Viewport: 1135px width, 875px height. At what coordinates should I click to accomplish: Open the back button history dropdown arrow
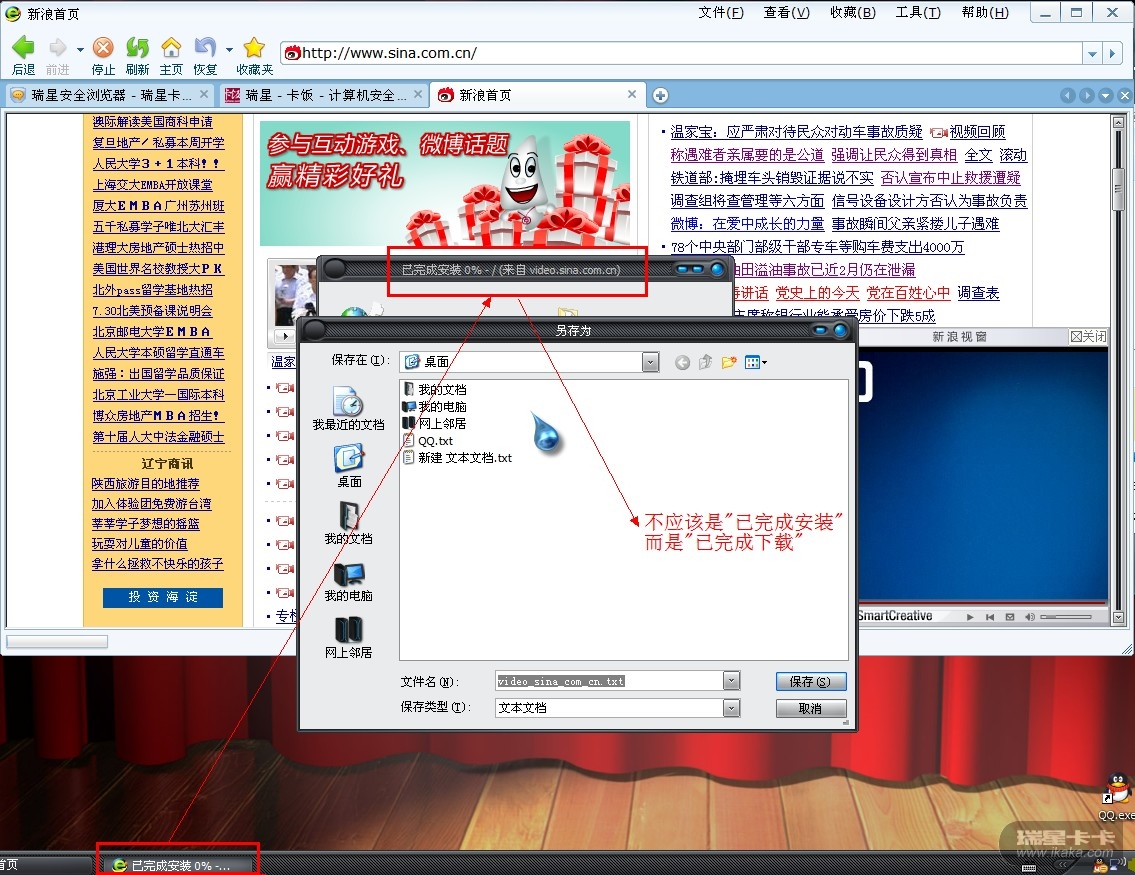pos(80,50)
